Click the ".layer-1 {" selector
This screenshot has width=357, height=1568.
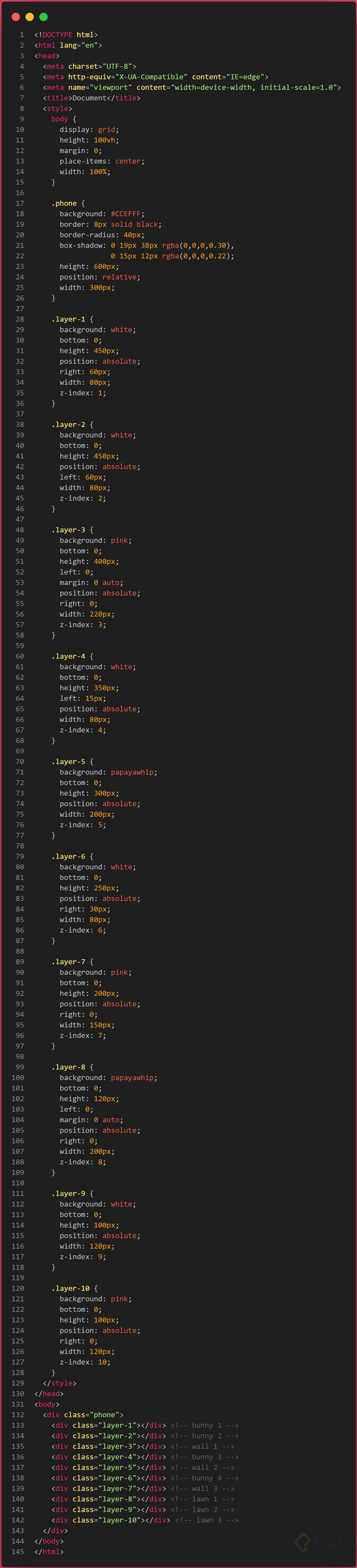point(72,319)
